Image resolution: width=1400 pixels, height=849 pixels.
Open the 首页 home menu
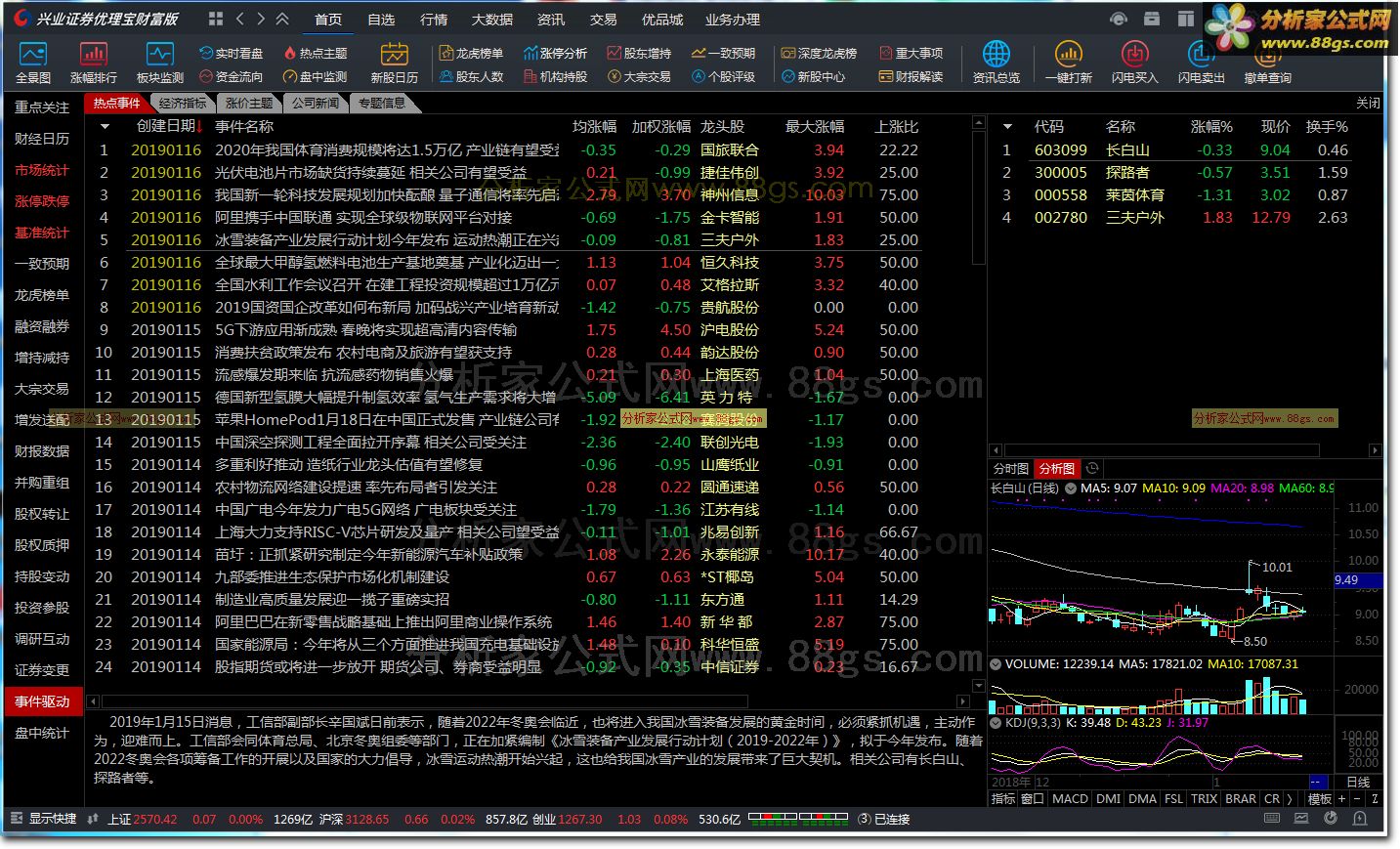point(328,20)
